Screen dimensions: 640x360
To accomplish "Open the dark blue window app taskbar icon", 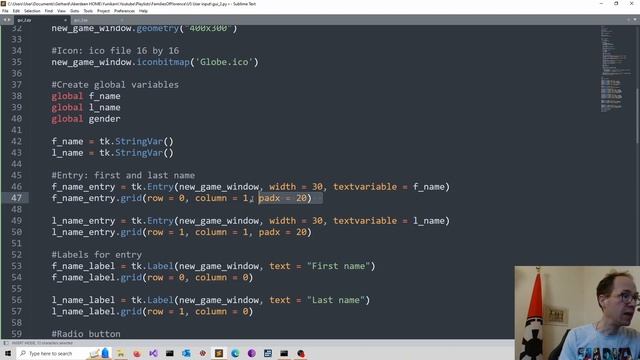I will coord(268,353).
